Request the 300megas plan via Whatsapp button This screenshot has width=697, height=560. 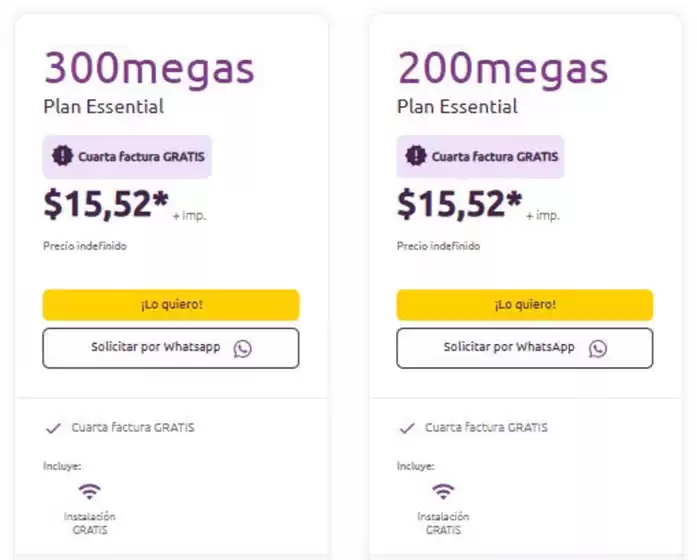pos(170,348)
